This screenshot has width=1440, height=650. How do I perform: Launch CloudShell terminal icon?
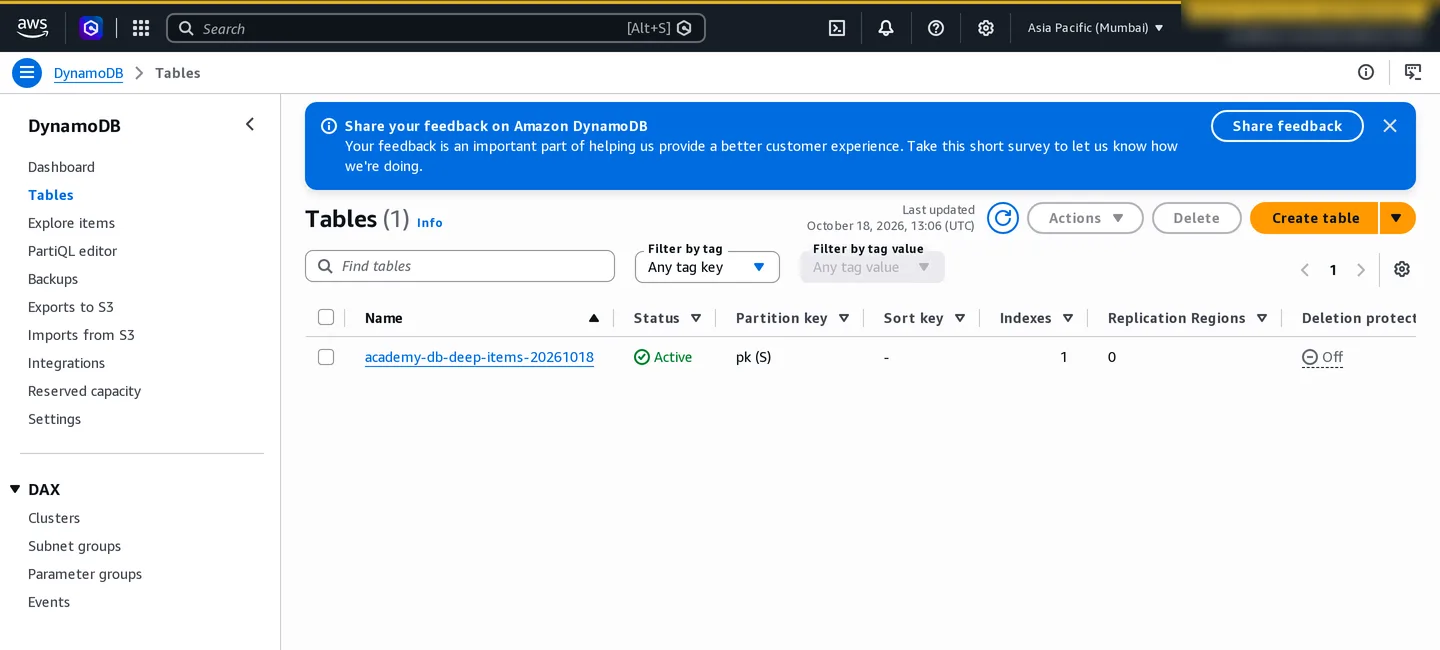pyautogui.click(x=837, y=28)
